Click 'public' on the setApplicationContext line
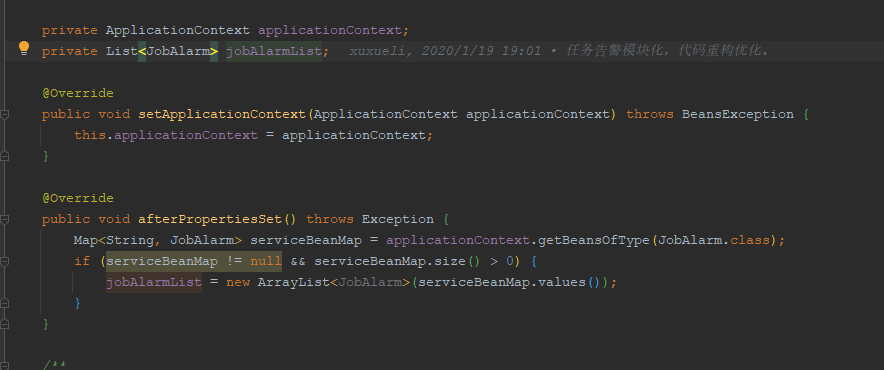Viewport: 884px width, 370px height. tap(65, 114)
